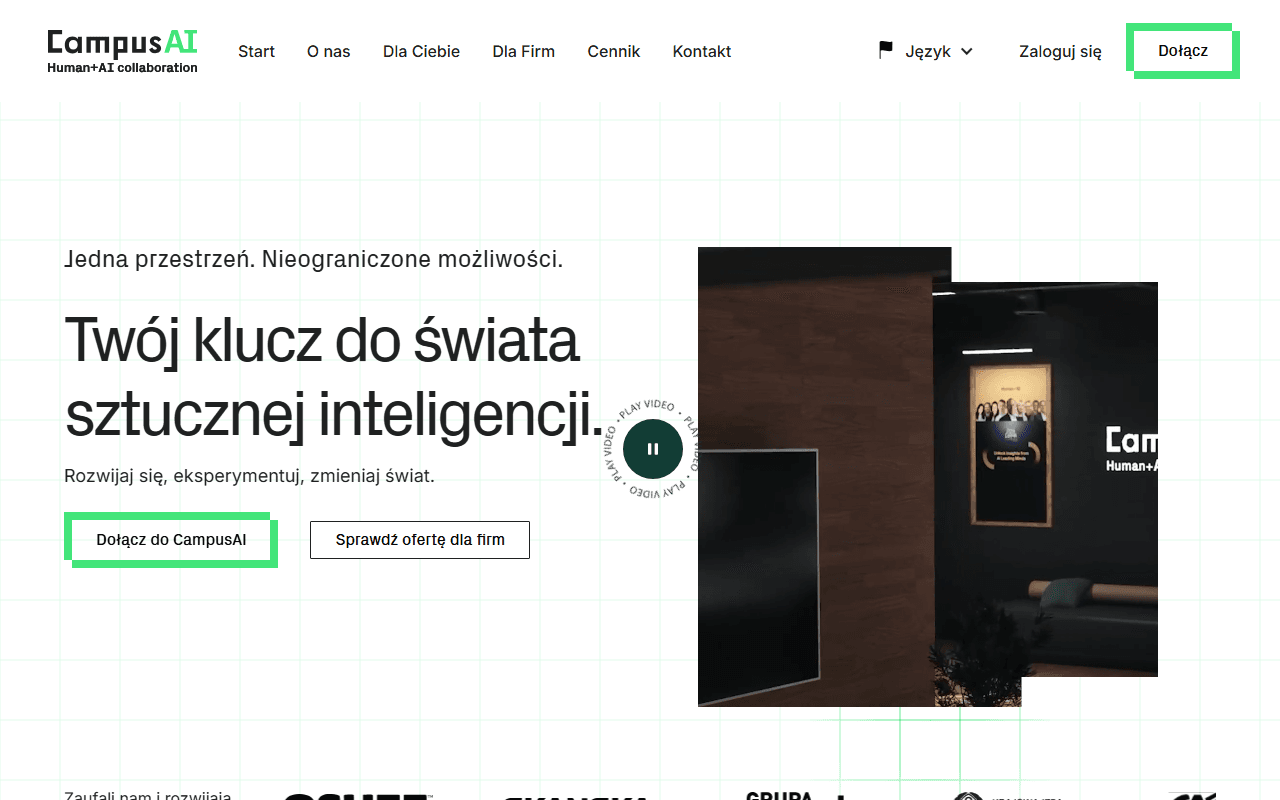
Task: Open Dla Ciebie section
Action: coord(421,51)
